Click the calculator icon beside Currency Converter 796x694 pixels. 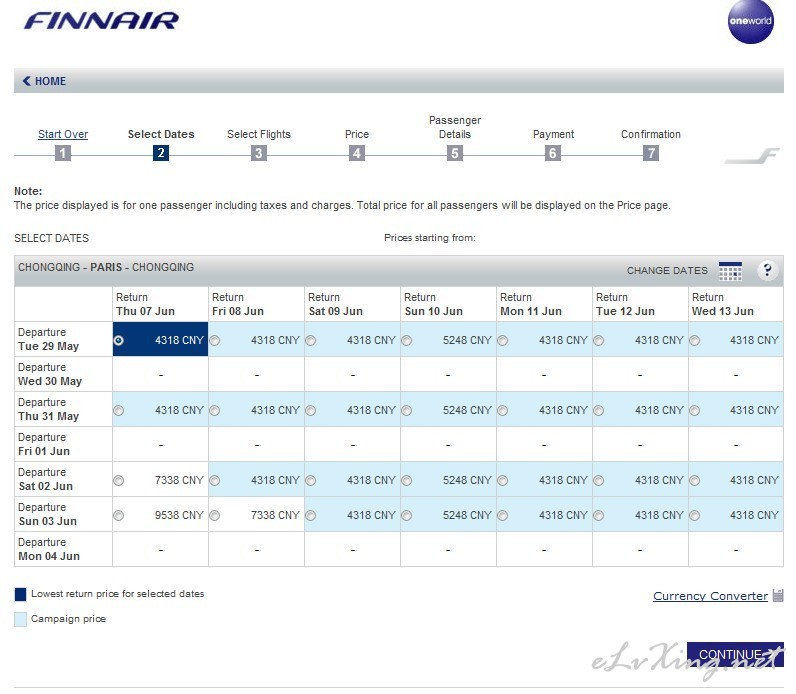[x=778, y=596]
